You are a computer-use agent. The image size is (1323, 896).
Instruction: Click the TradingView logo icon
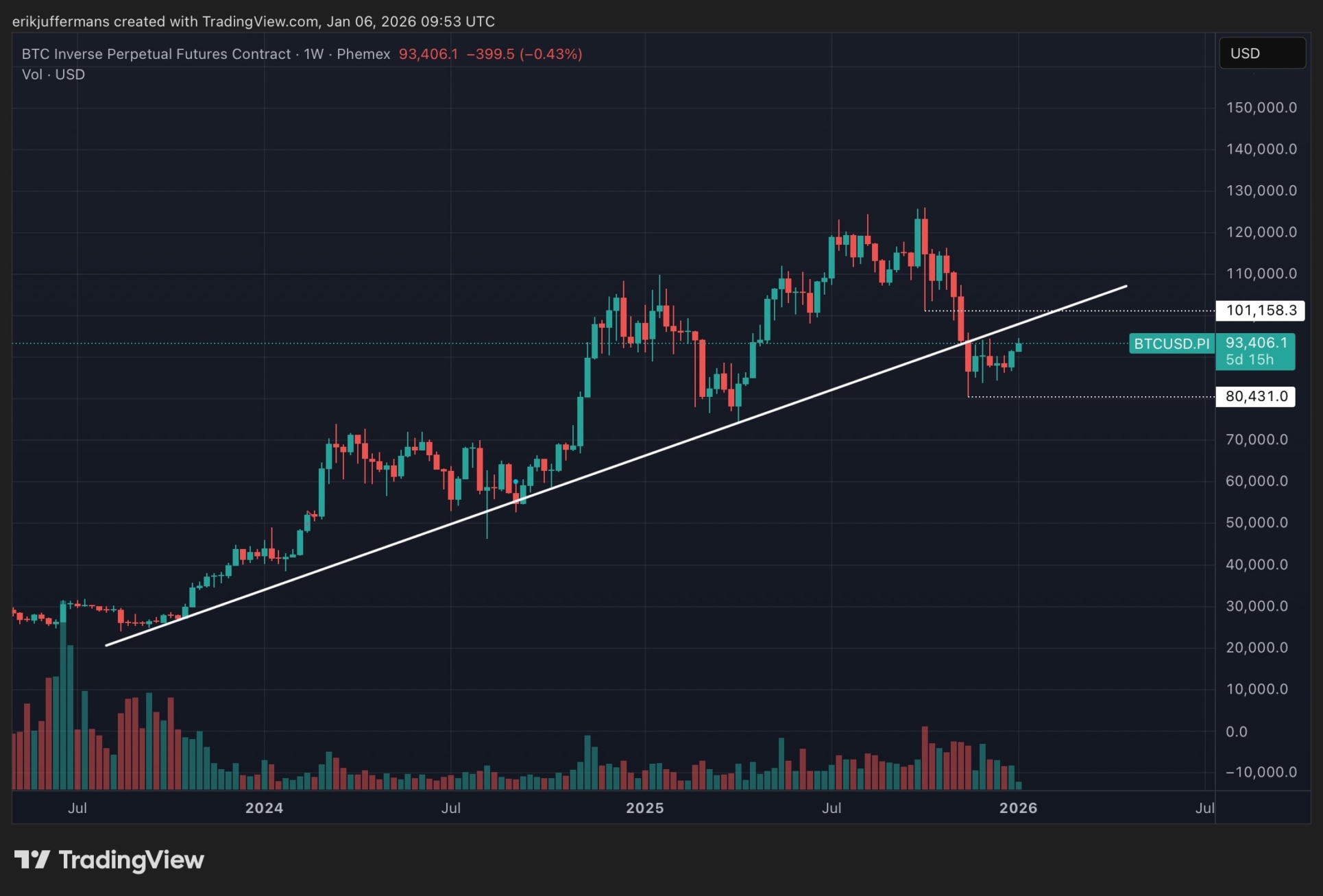[32, 859]
